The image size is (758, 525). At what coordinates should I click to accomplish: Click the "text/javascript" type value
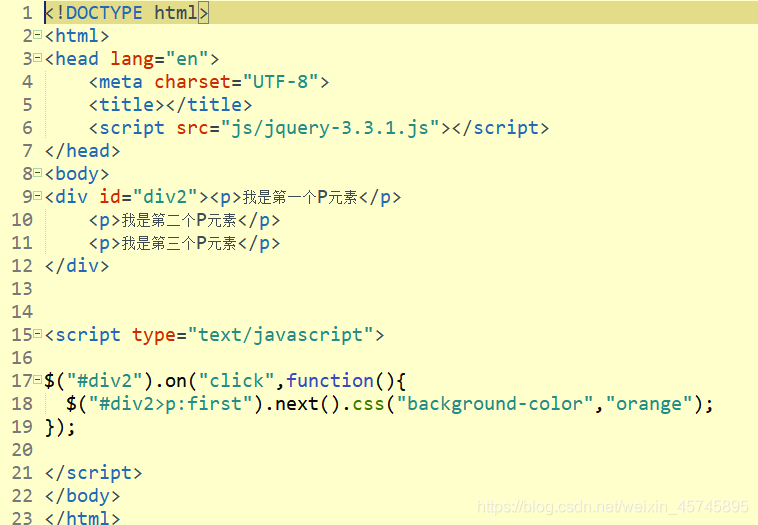280,335
